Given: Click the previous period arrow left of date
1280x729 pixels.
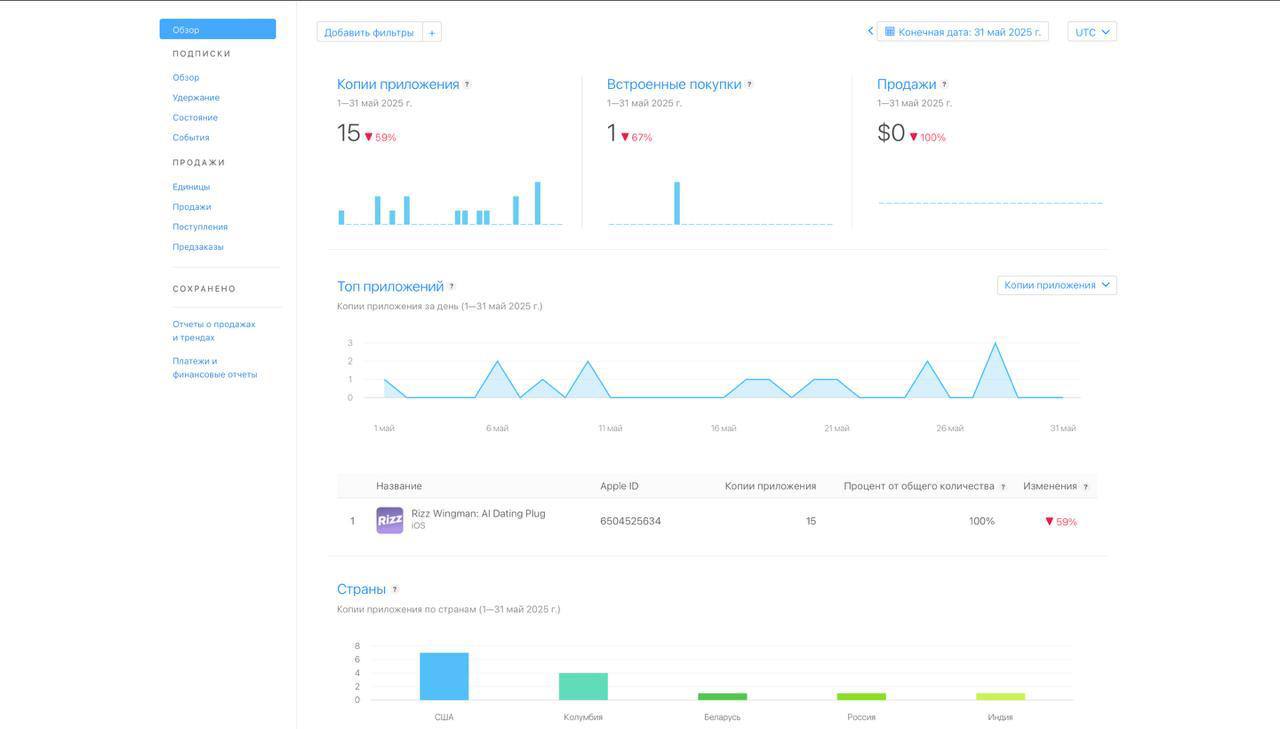Looking at the screenshot, I should (x=870, y=32).
